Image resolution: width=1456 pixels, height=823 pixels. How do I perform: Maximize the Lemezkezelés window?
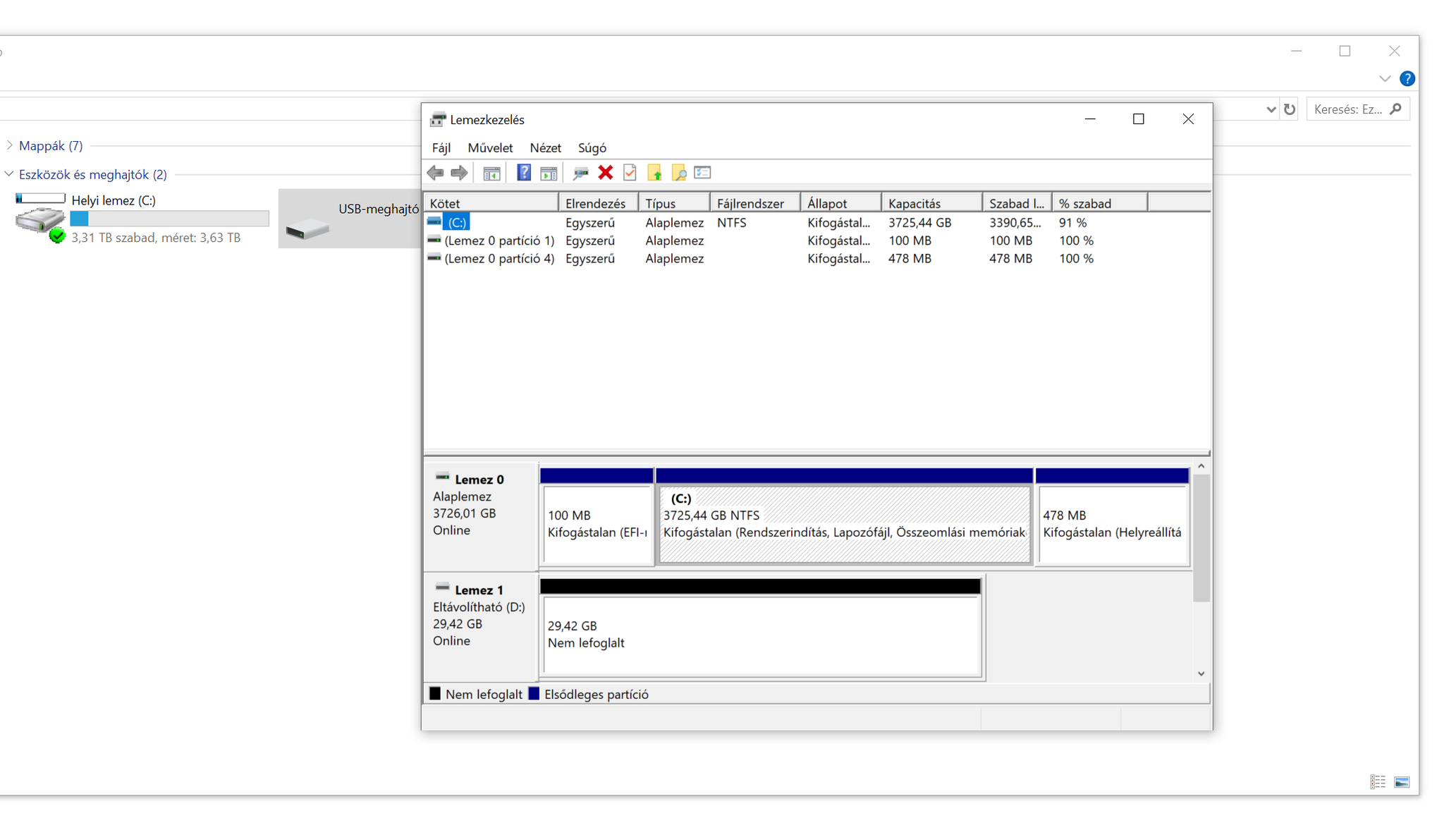pyautogui.click(x=1139, y=119)
